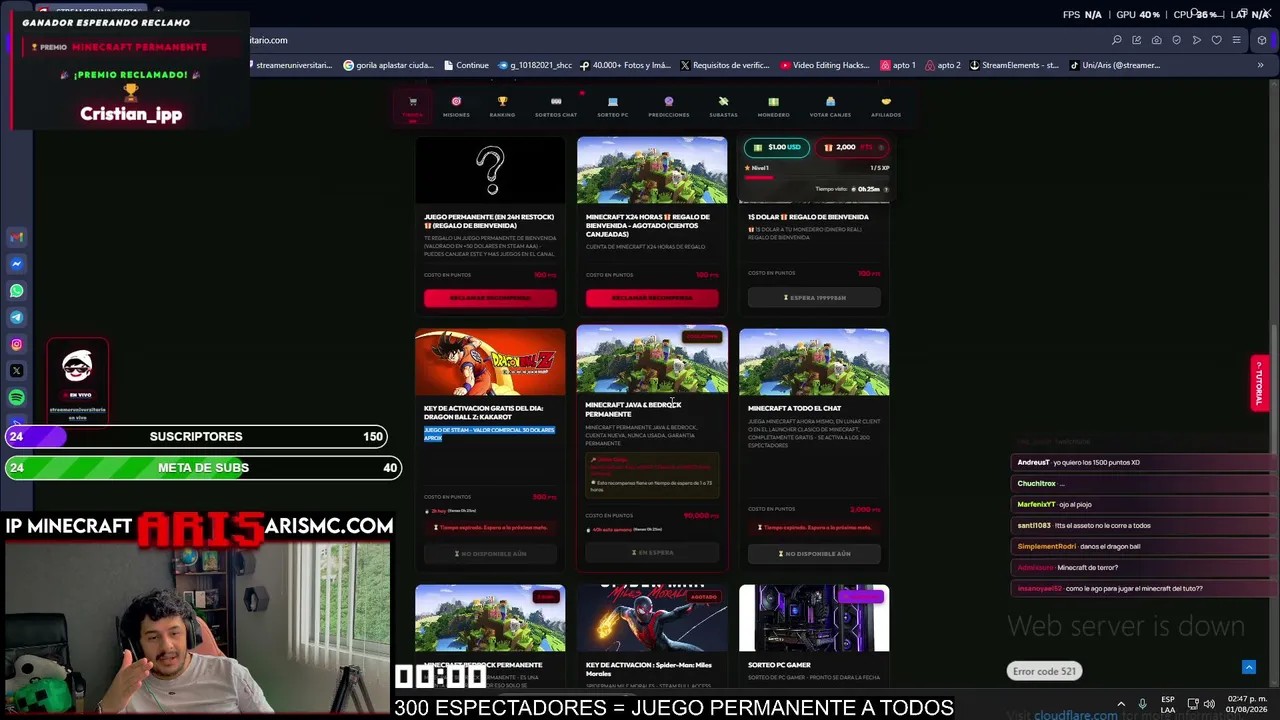Screen dimensions: 1280x720
Task: Open the Dragon Ball Z Kakarot thumbnail
Action: click(490, 362)
